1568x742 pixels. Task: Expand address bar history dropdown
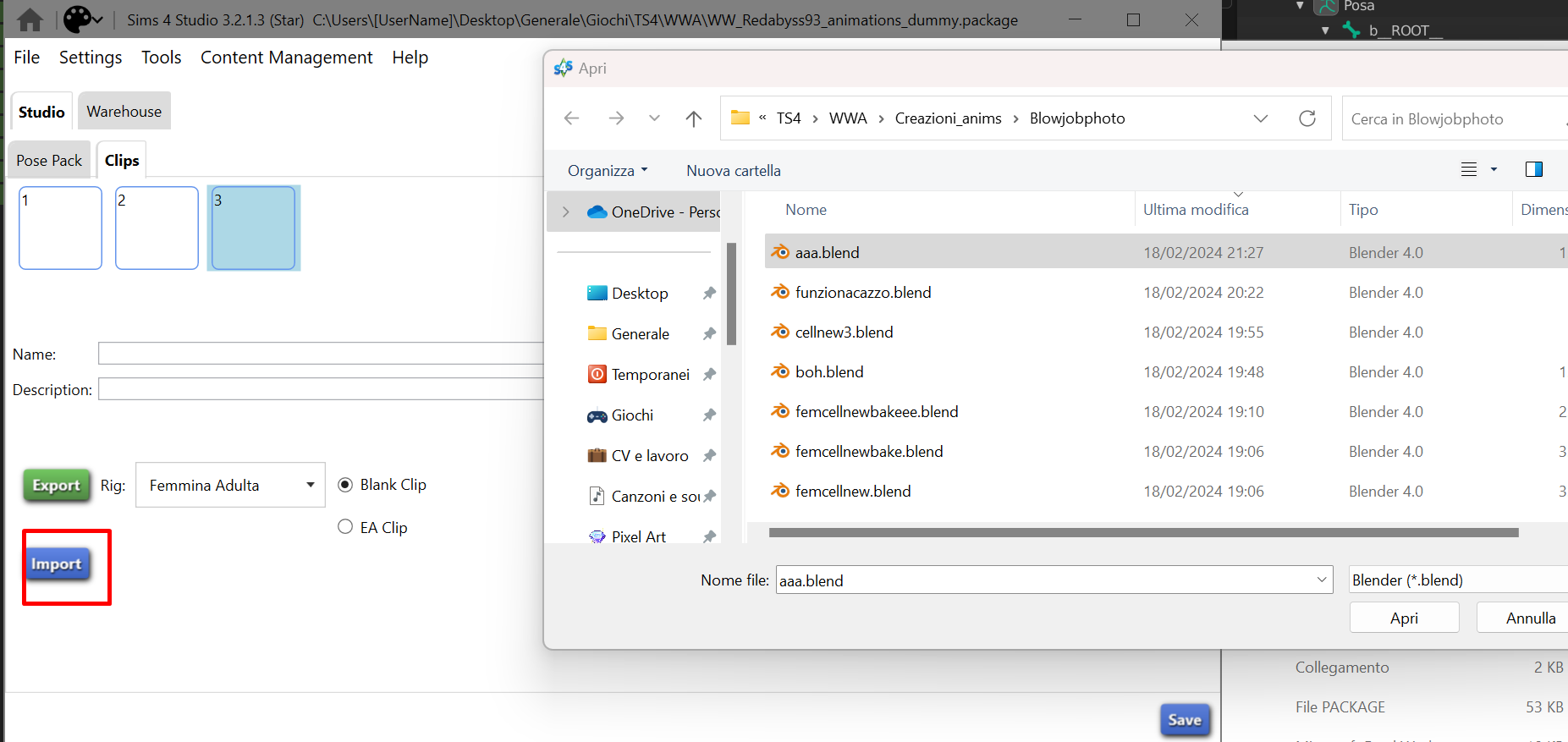point(1261,118)
